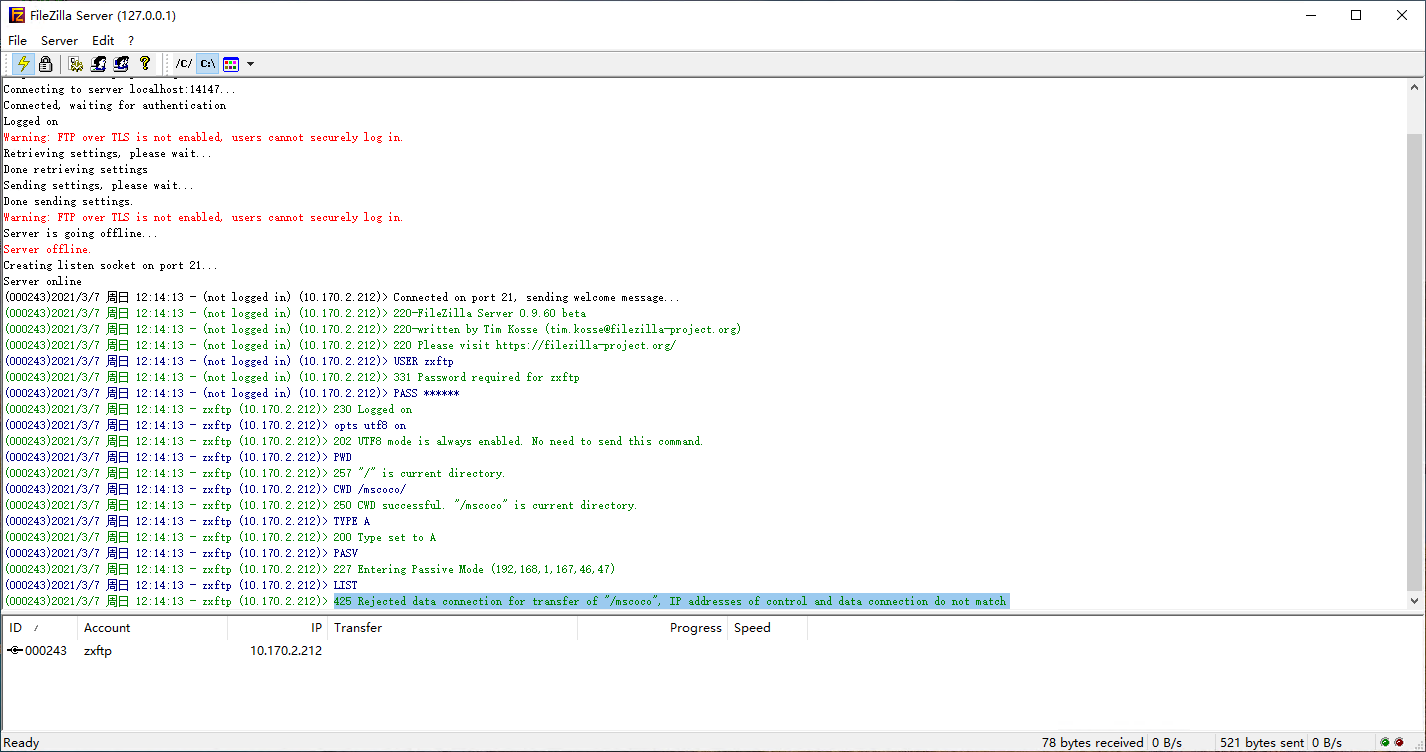Click '78 bytes received' in status bar
Screen dimensions: 1426x752
click(x=1092, y=743)
